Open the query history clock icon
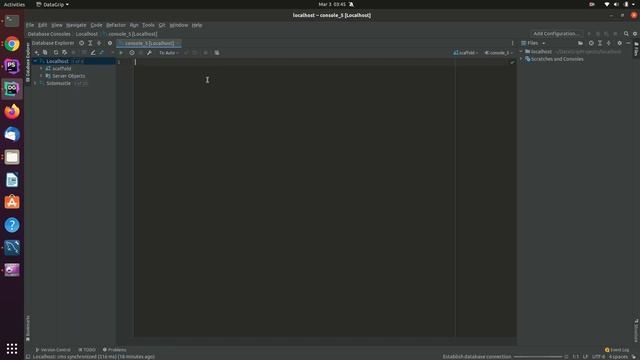This screenshot has width=640, height=360. [x=132, y=53]
